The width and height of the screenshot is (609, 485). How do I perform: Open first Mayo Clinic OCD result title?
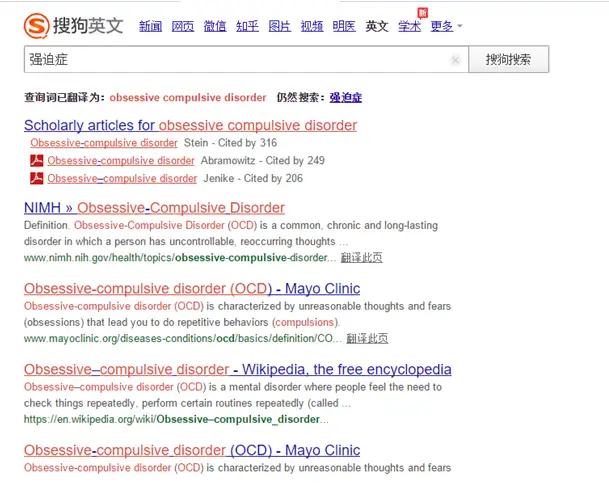click(192, 289)
